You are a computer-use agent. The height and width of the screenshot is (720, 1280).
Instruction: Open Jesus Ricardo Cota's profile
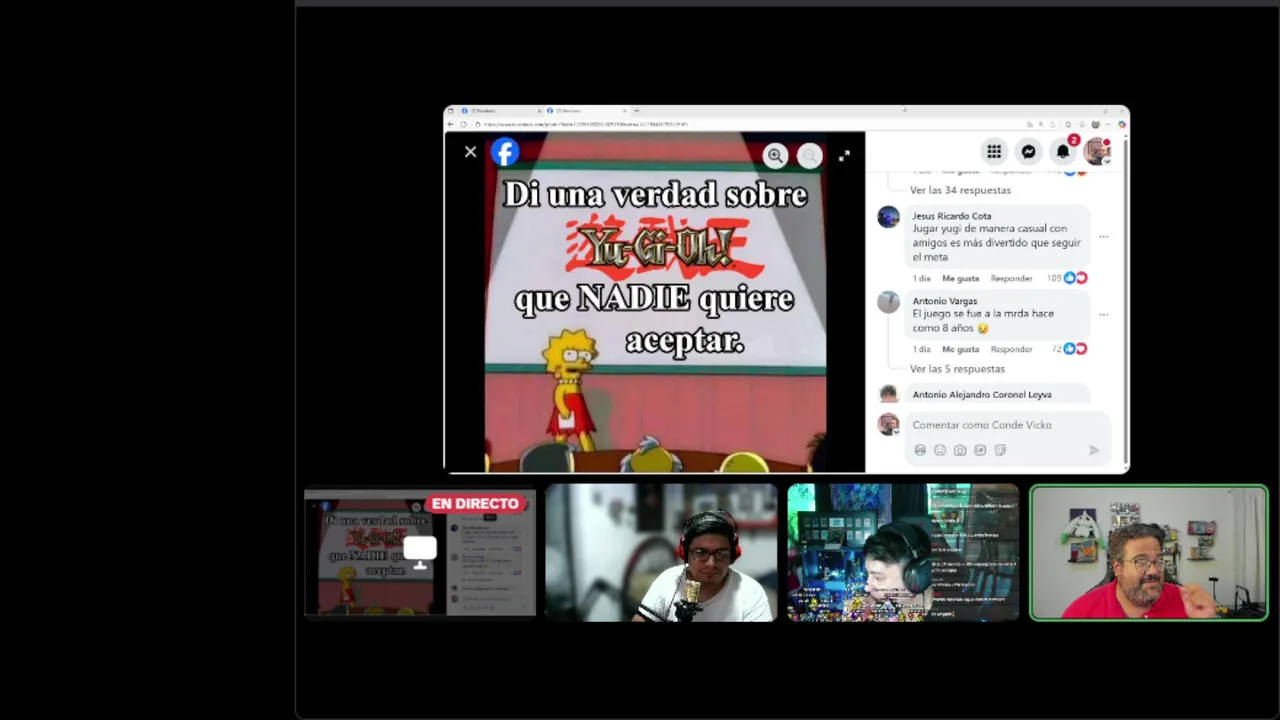tap(952, 216)
